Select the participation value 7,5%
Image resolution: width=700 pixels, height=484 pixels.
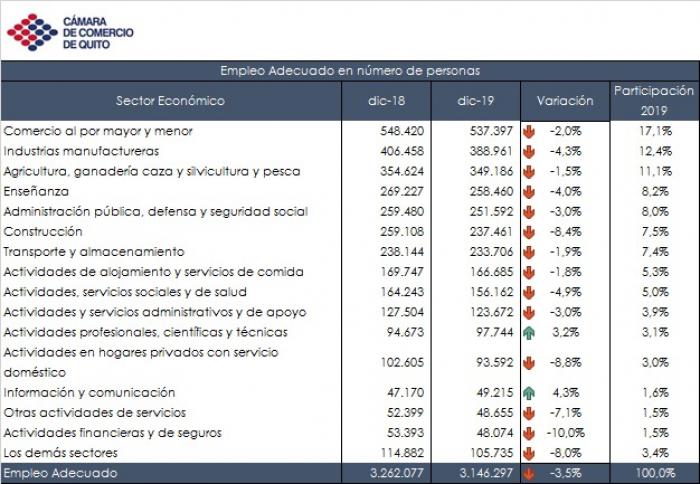click(x=655, y=232)
